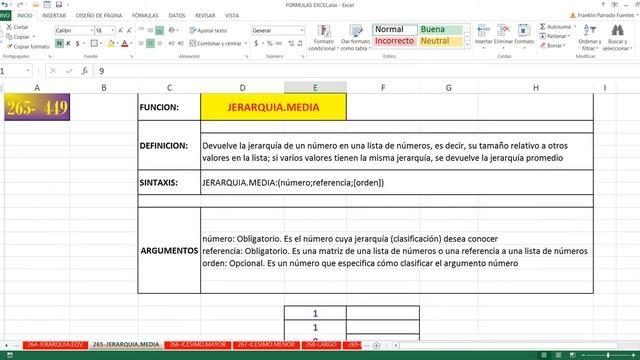Click Autosuma sigma button
This screenshot has height=360, width=640.
click(556, 27)
